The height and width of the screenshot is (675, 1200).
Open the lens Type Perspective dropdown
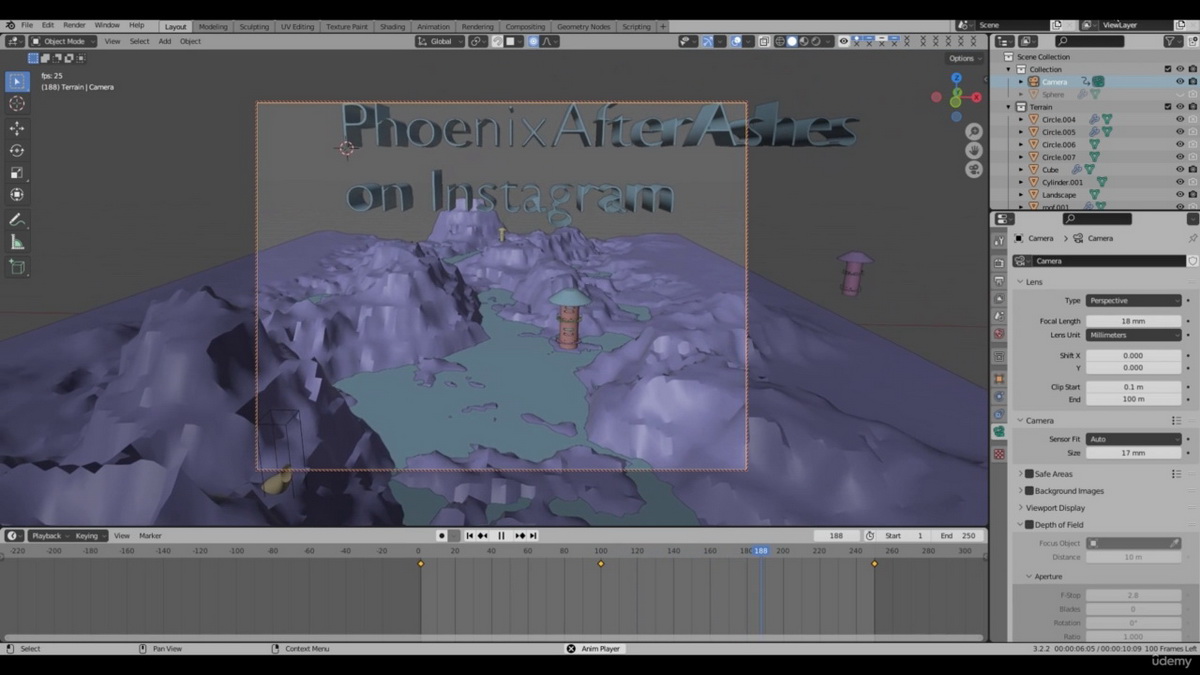pos(1133,300)
